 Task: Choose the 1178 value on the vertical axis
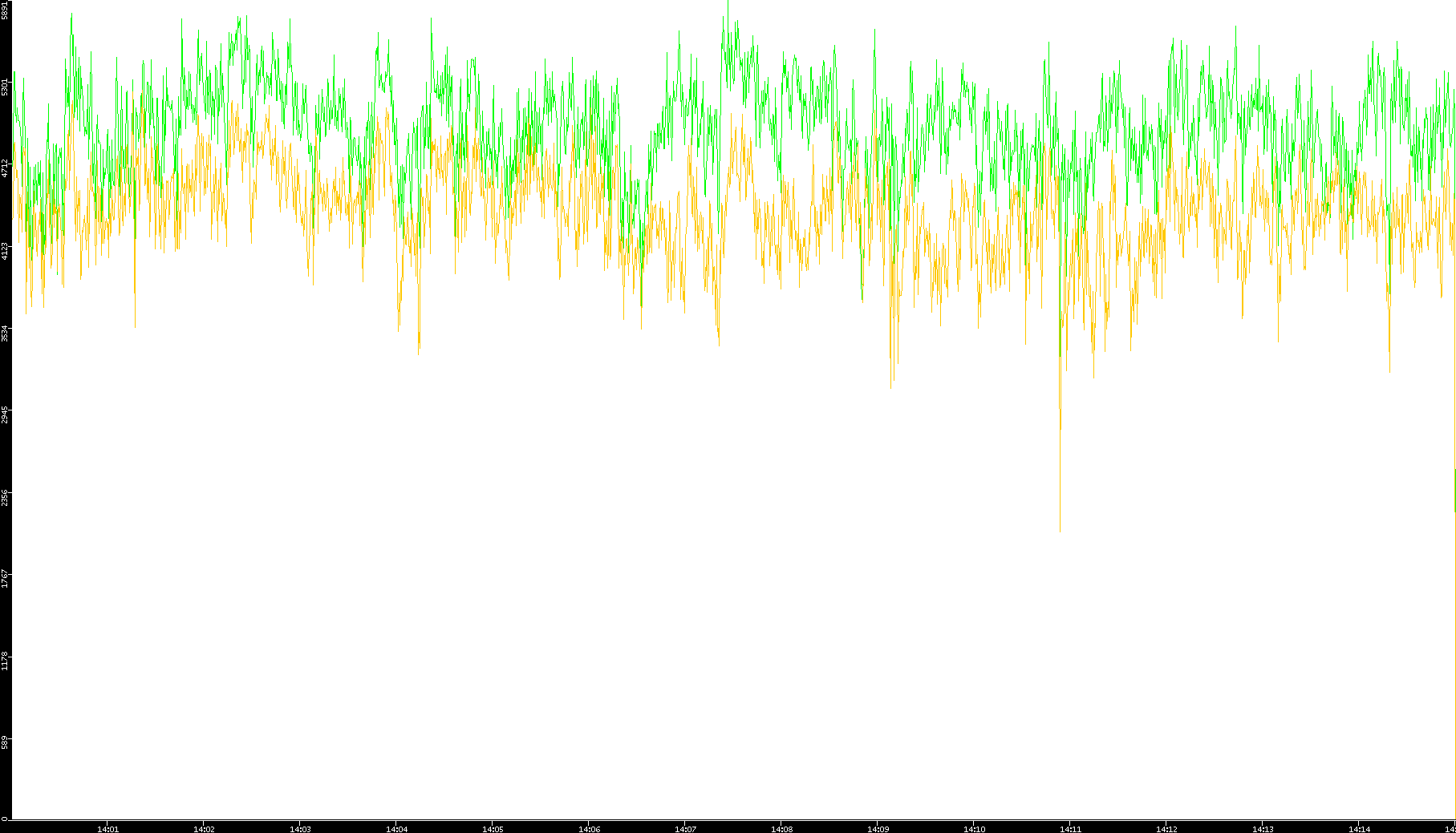pos(5,661)
